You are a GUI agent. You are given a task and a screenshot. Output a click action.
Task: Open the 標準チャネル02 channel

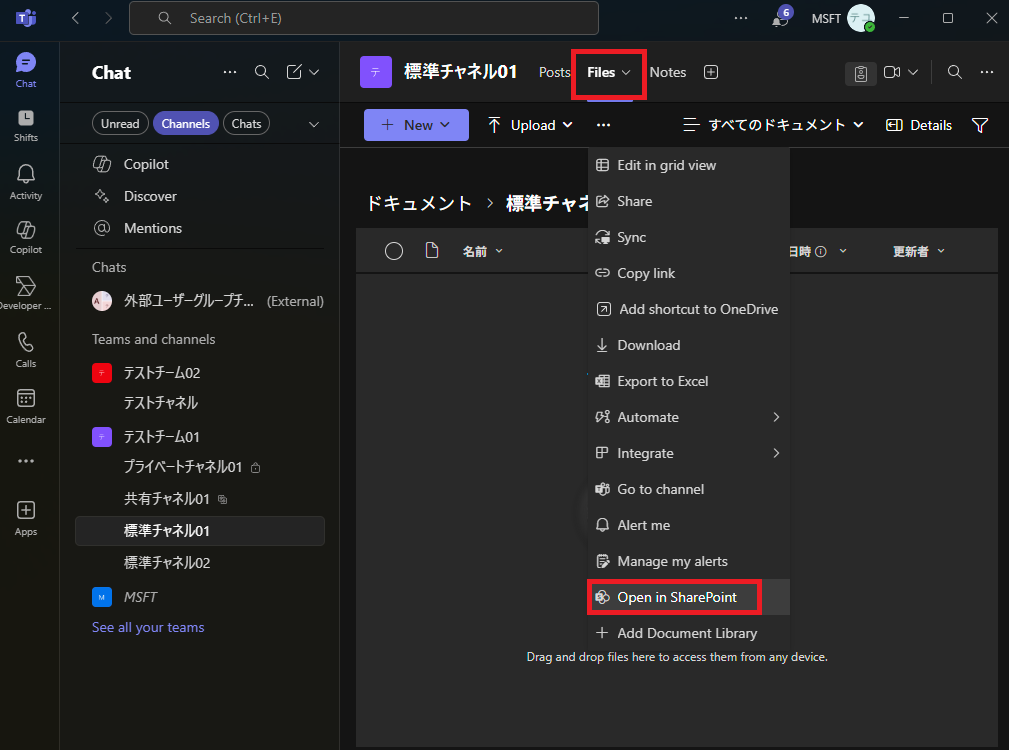199,563
